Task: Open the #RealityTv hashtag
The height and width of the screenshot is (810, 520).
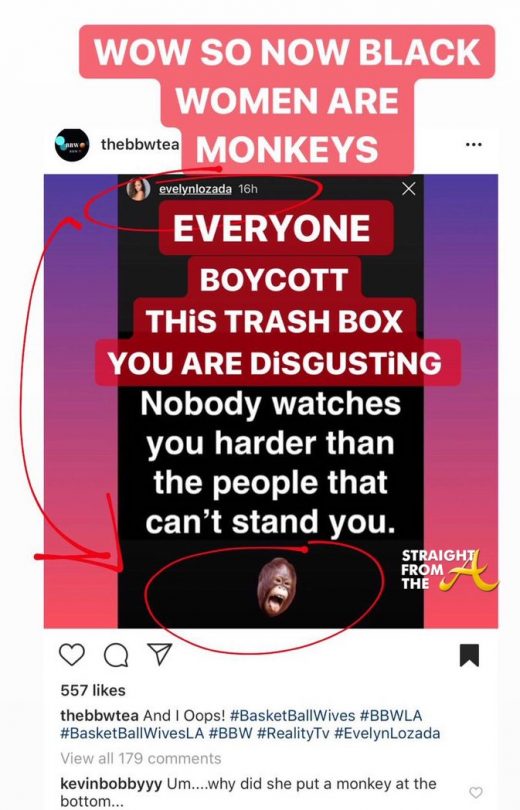Action: click(293, 733)
